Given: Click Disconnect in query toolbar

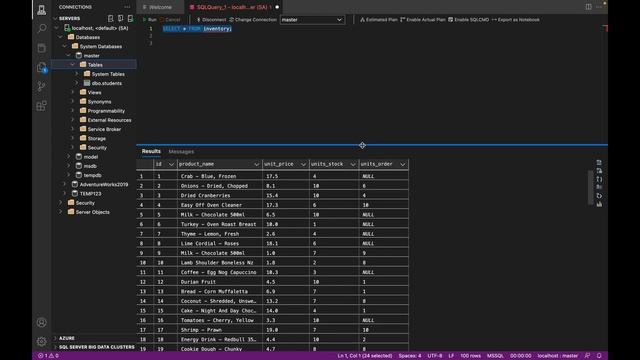Looking at the screenshot, I should [x=211, y=20].
